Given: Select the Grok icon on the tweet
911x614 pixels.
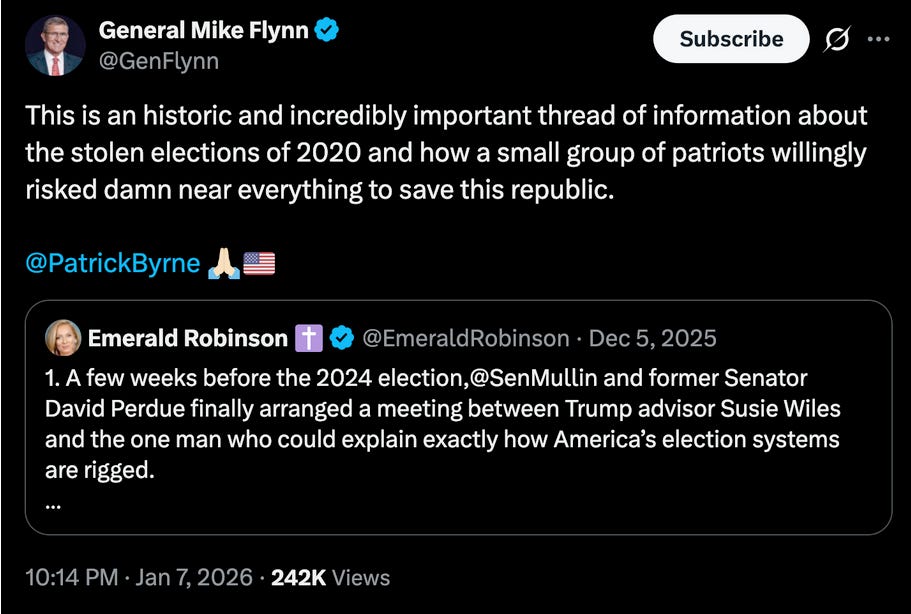Looking at the screenshot, I should coord(838,38).
